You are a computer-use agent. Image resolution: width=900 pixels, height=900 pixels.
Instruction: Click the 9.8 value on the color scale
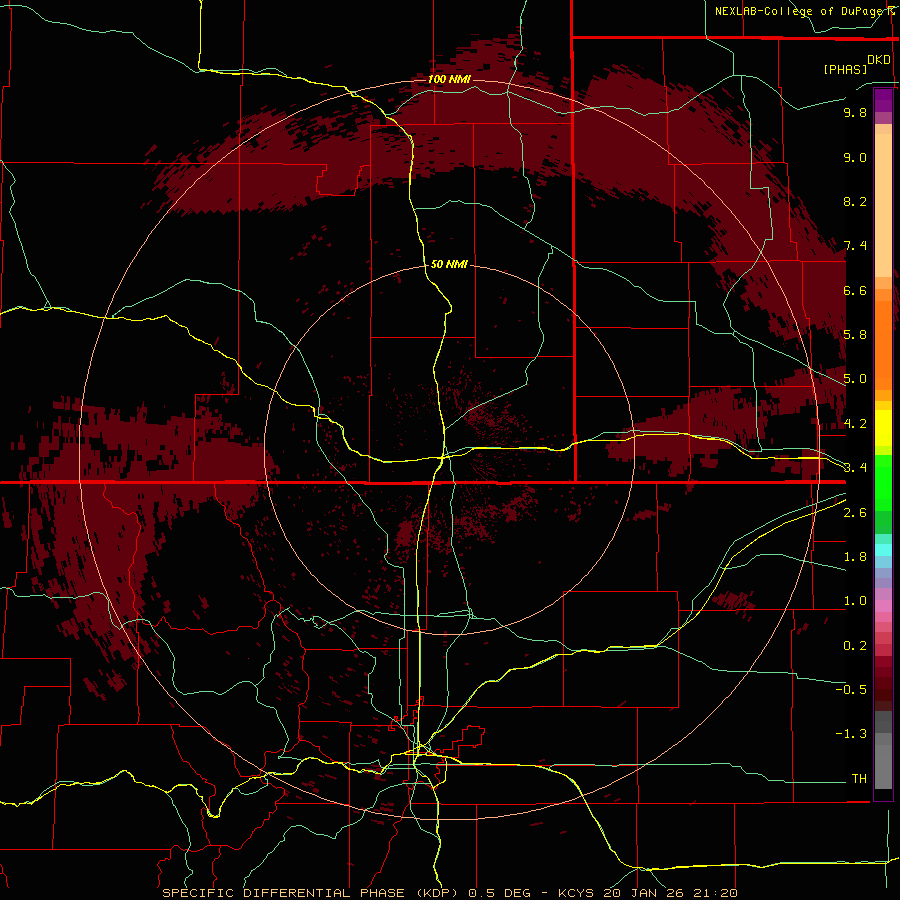855,112
